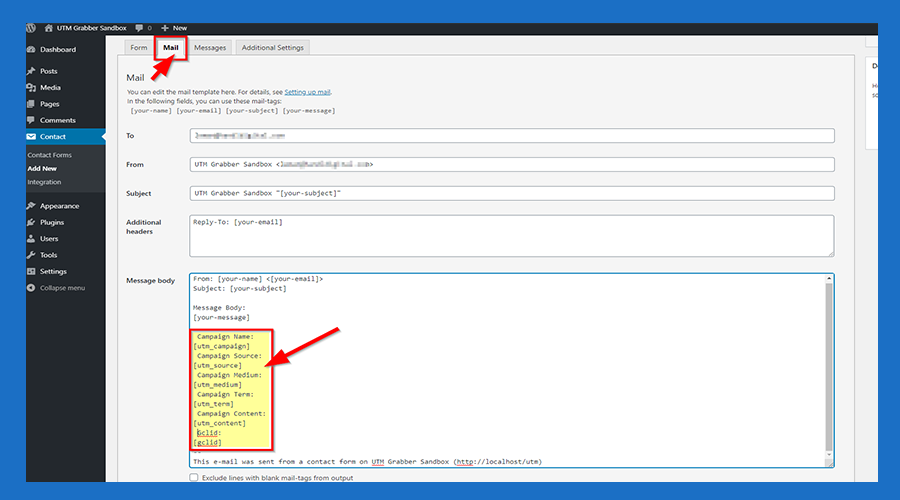The width and height of the screenshot is (900, 500).
Task: Open the Plugins menu
Action: click(52, 222)
